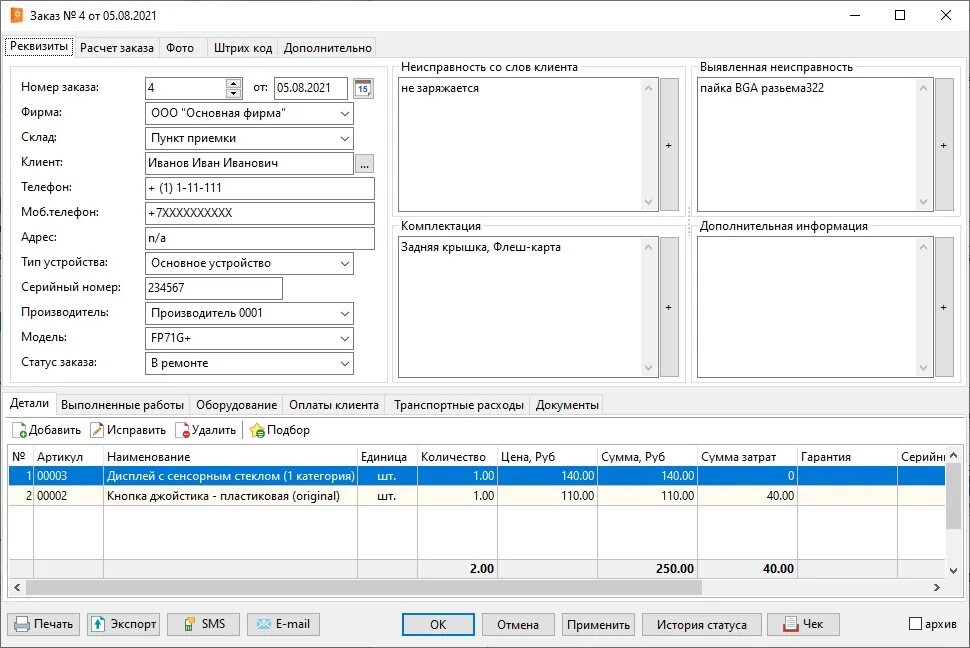970x648 pixels.
Task: Click the Цена, Руб column header
Action: (547, 457)
